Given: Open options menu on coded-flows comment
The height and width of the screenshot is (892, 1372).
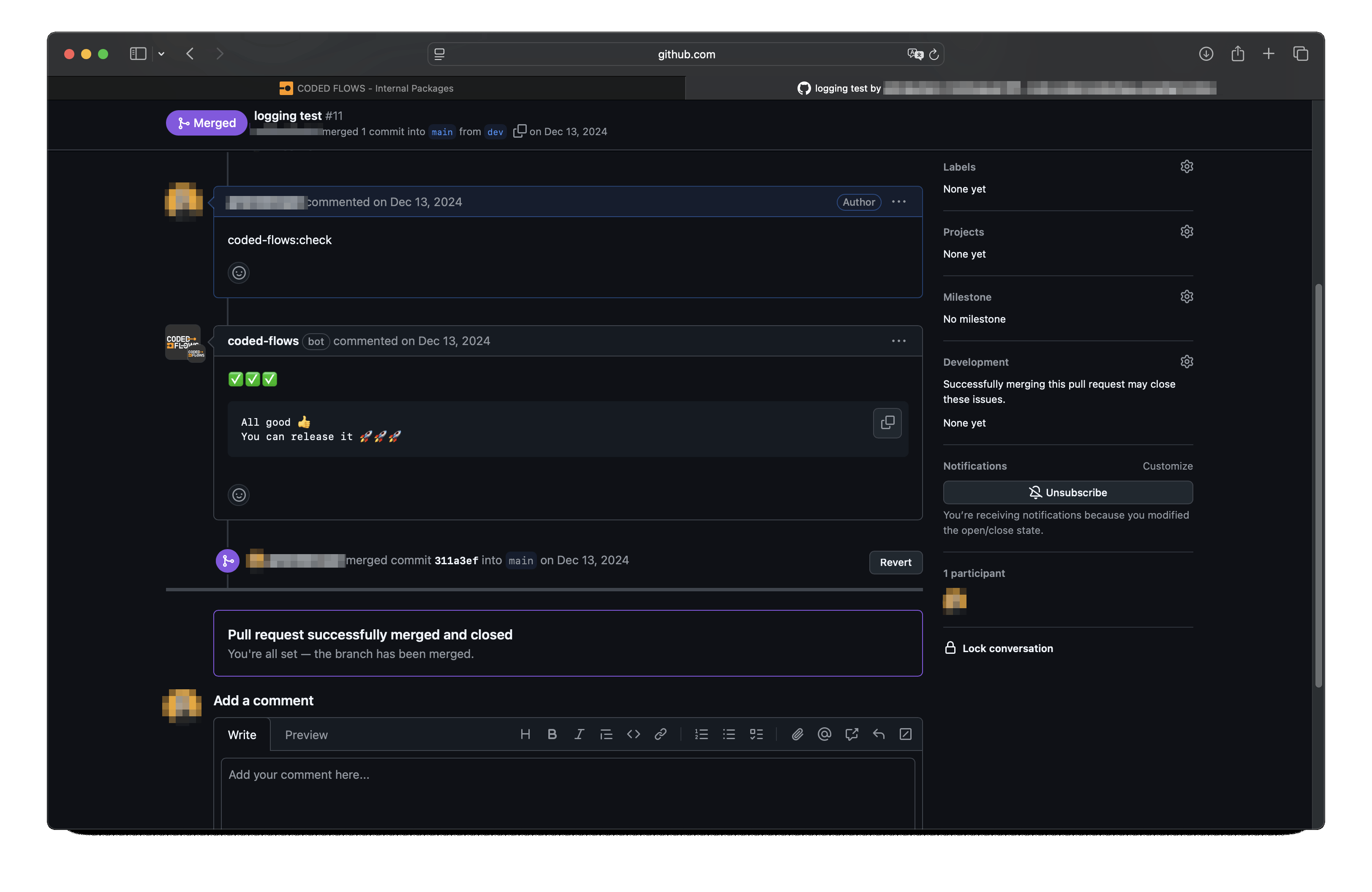Looking at the screenshot, I should (898, 341).
